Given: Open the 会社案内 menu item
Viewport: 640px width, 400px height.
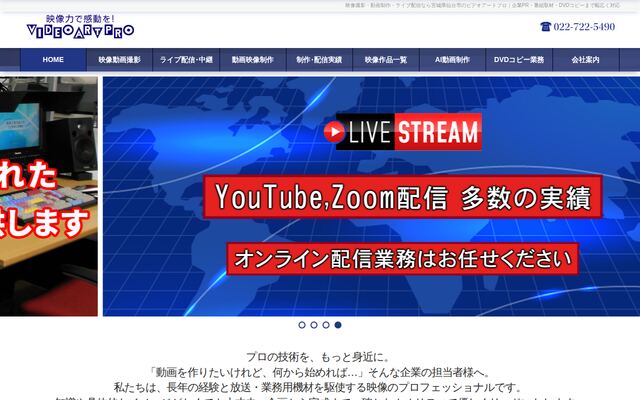Looking at the screenshot, I should [x=585, y=60].
